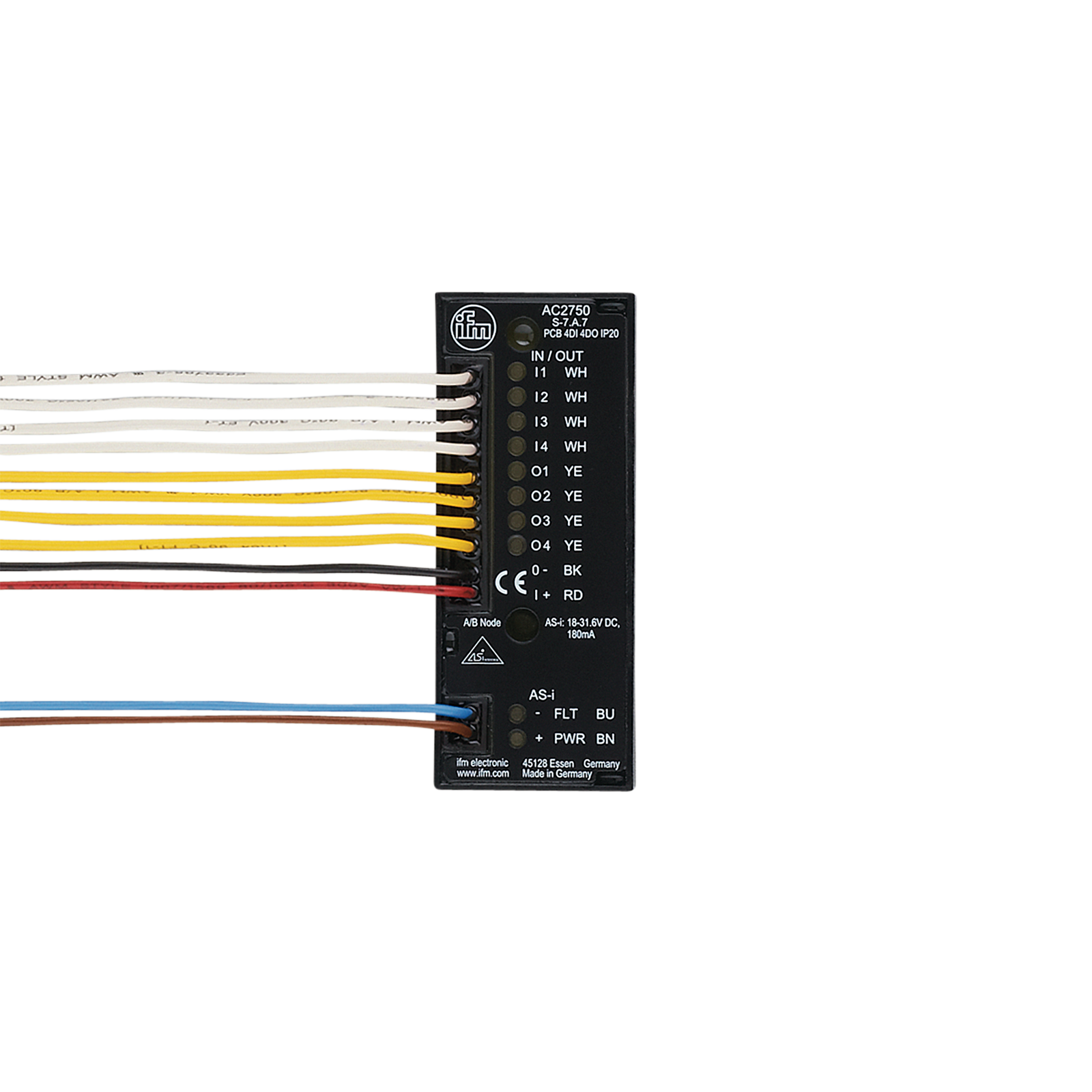The height and width of the screenshot is (1092, 1092).
Task: Click the FLT status LED
Action: [x=517, y=714]
